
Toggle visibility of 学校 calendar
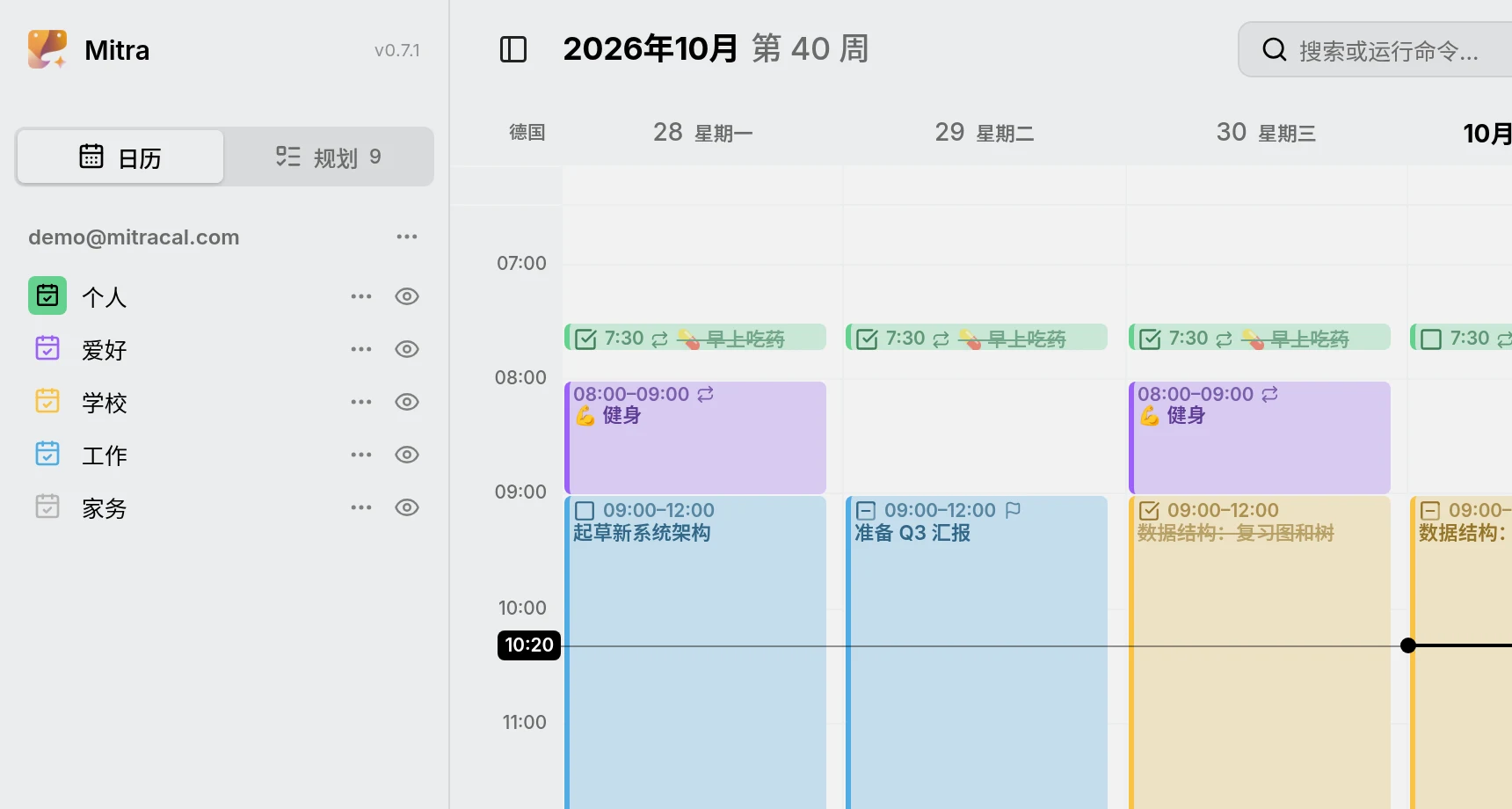pos(407,402)
